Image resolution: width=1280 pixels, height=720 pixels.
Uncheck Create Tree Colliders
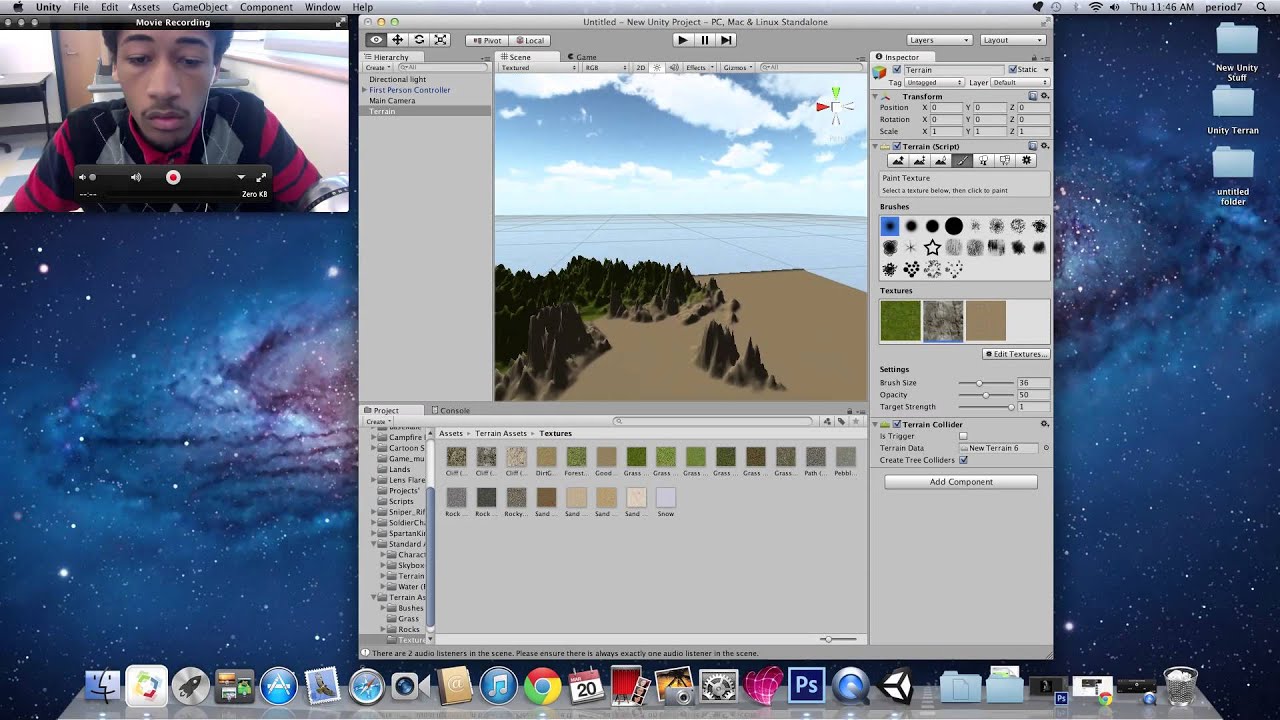click(963, 460)
